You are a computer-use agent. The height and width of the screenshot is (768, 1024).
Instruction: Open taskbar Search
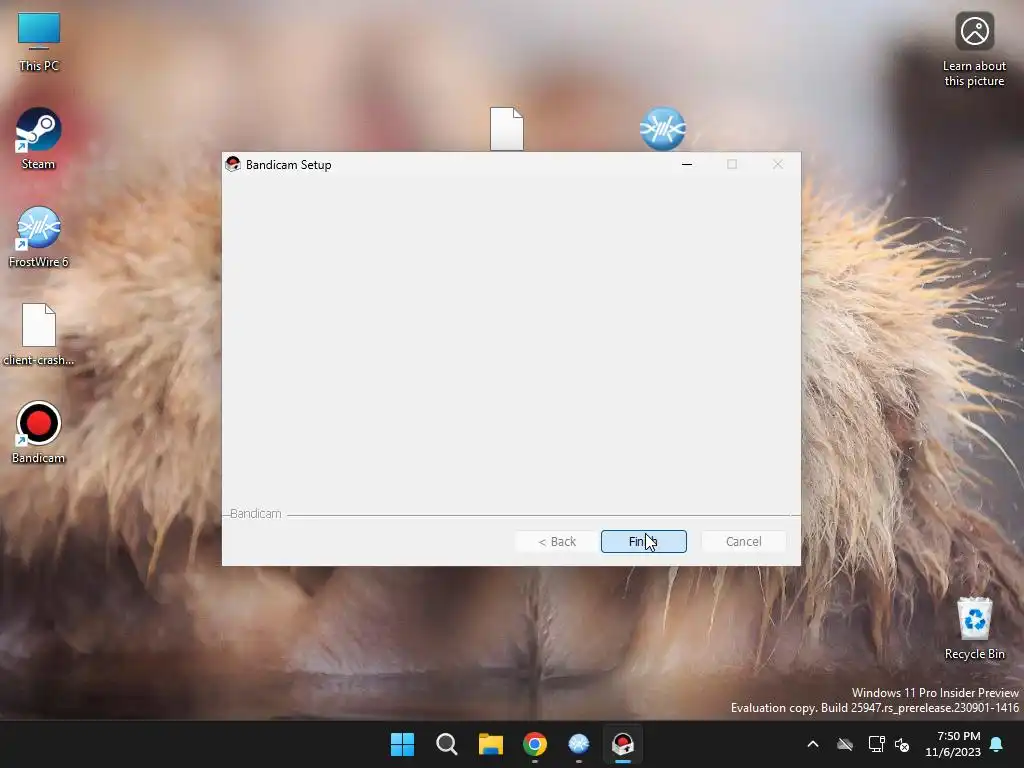click(447, 744)
